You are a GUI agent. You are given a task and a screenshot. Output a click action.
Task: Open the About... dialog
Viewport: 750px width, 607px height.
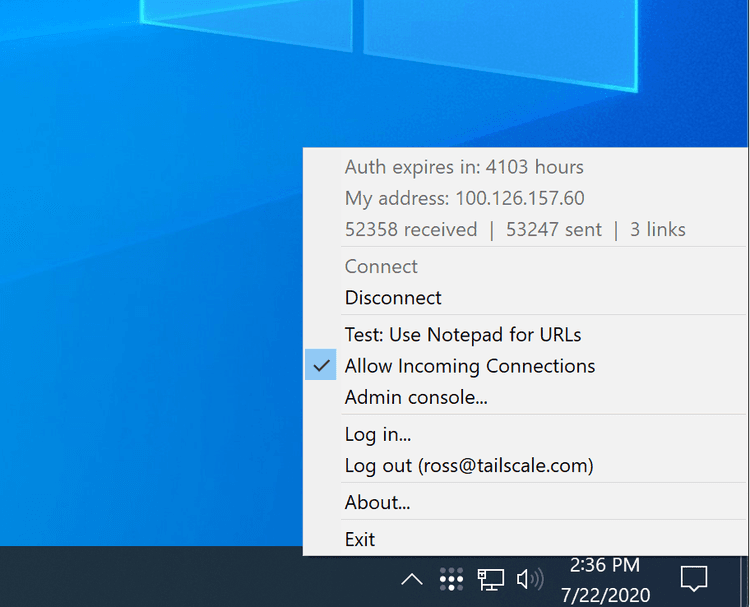377,502
